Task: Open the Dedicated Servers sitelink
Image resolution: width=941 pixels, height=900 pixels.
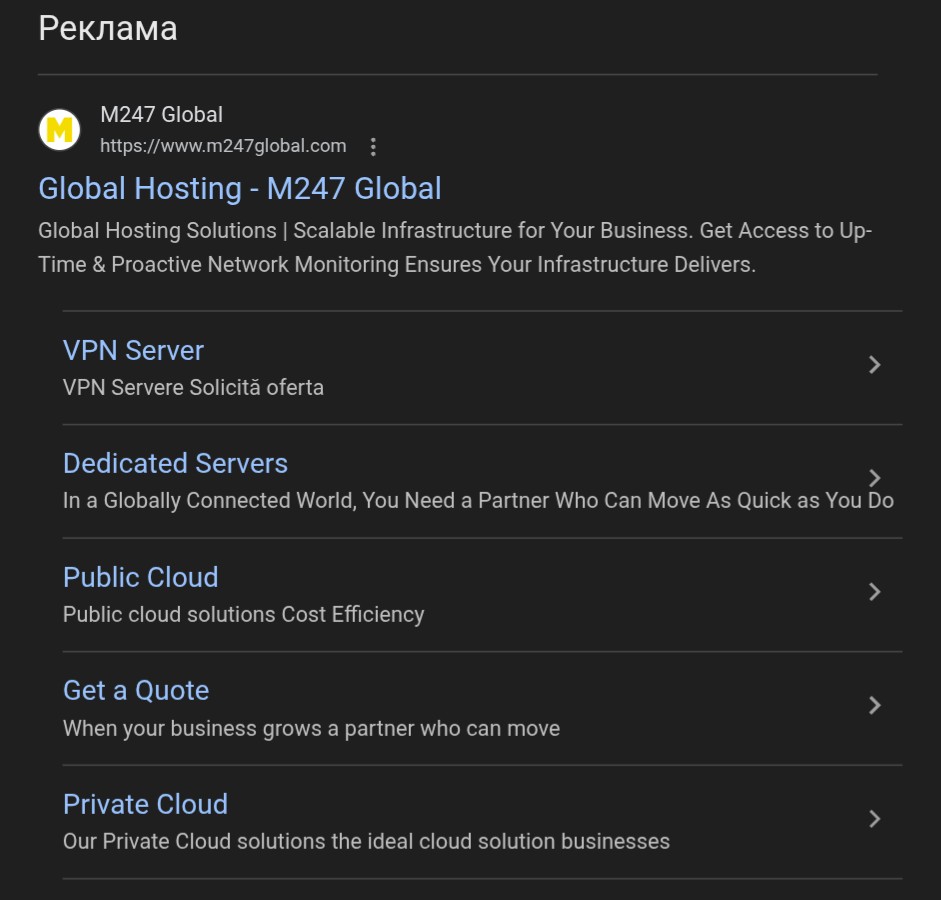Action: pos(175,464)
